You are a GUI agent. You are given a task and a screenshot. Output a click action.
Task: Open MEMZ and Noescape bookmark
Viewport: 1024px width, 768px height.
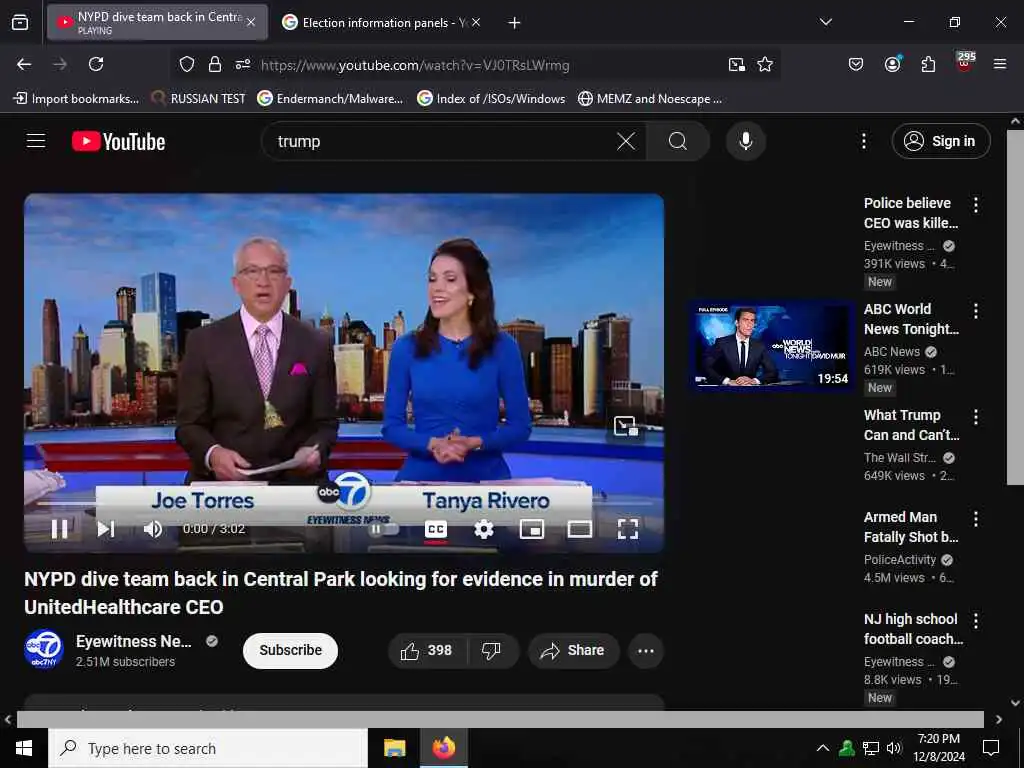(650, 99)
